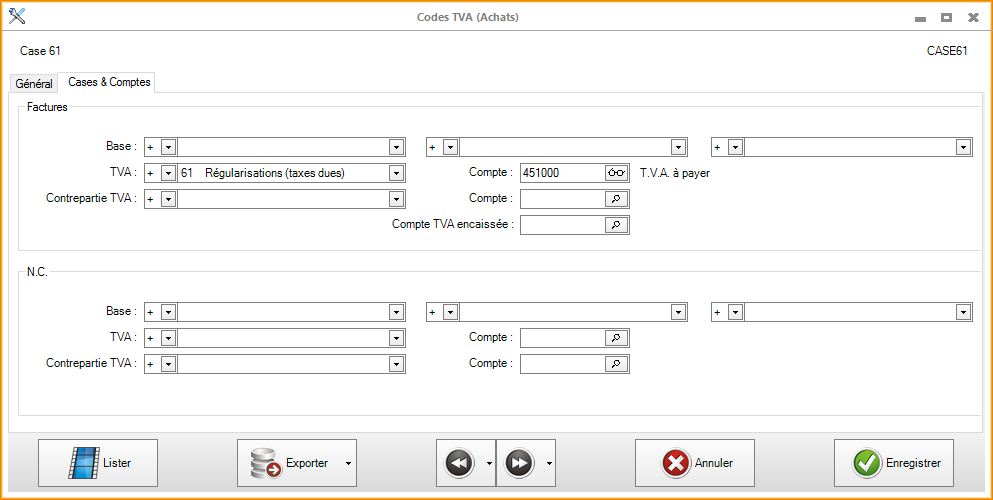Expand the Factures TVA case dropdown list

coord(397,173)
